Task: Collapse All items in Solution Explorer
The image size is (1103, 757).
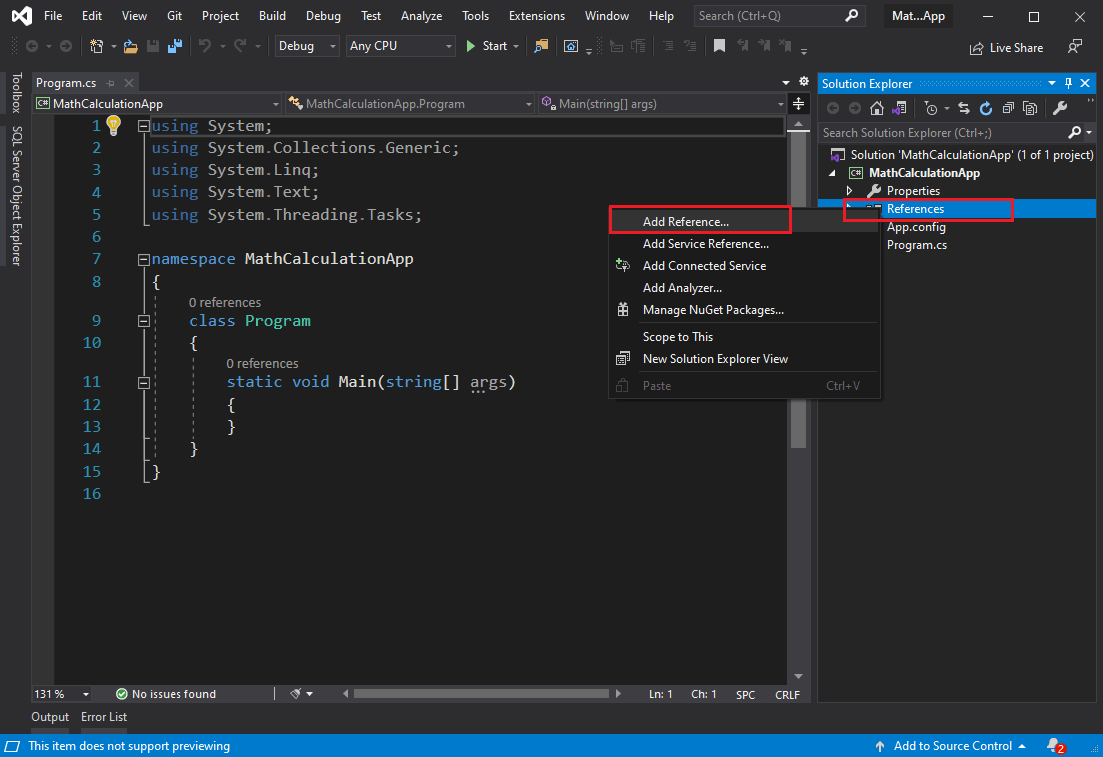Action: [1009, 108]
